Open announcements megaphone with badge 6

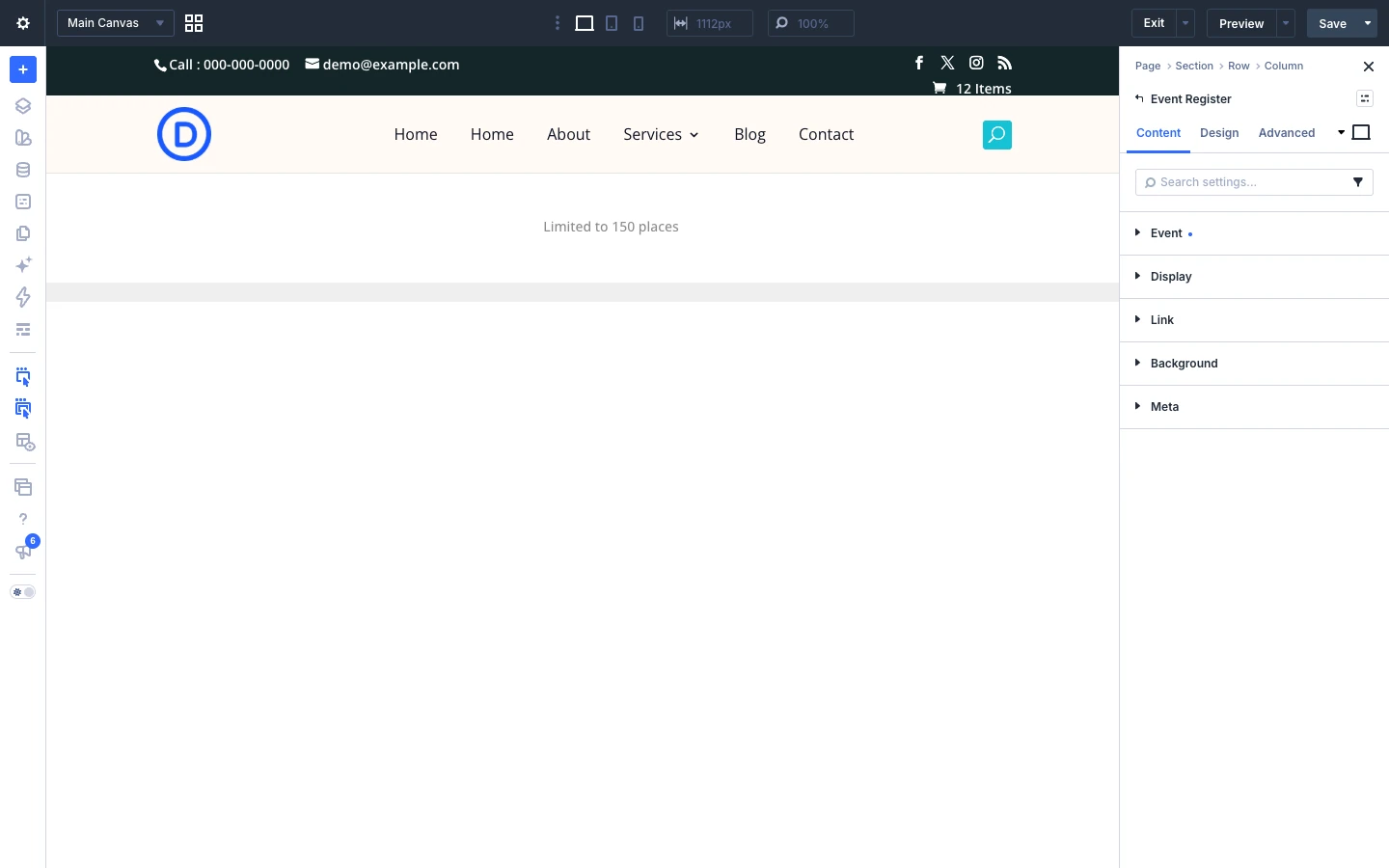[23, 551]
